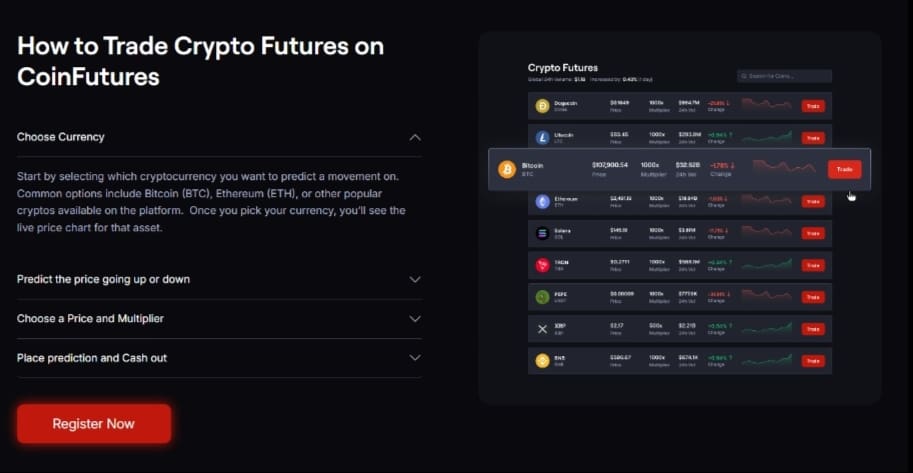Viewport: 913px width, 473px height.
Task: Click the red TRON coin icon
Action: click(x=543, y=265)
